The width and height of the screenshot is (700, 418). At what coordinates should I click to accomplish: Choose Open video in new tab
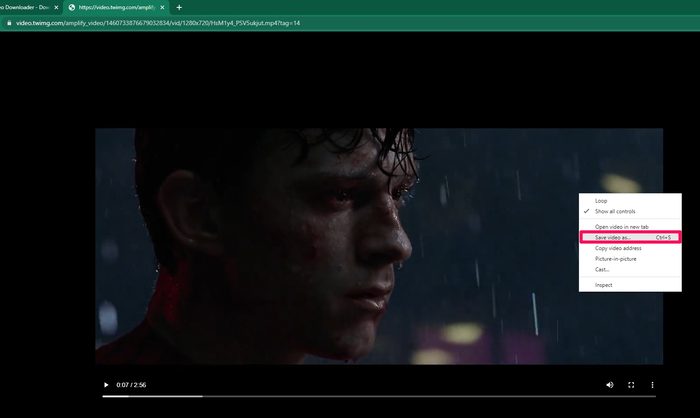(630, 227)
